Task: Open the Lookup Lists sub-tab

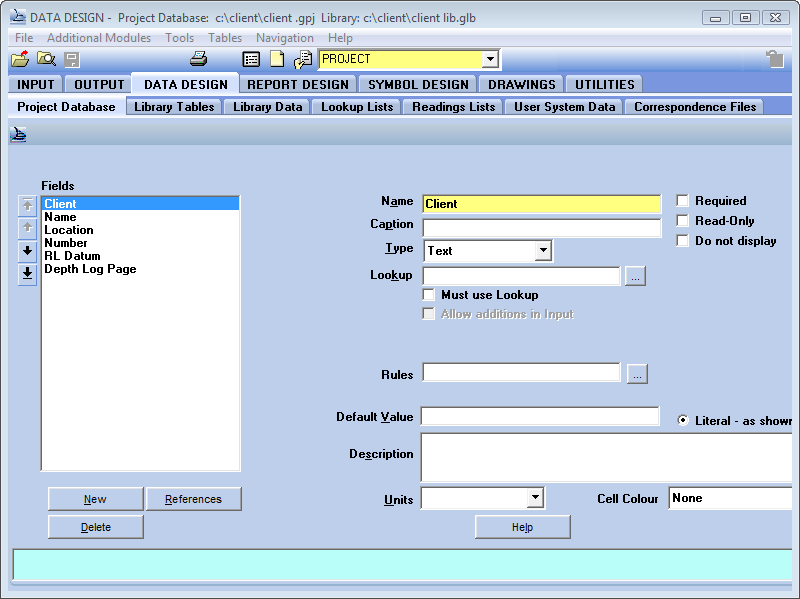Action: [357, 107]
